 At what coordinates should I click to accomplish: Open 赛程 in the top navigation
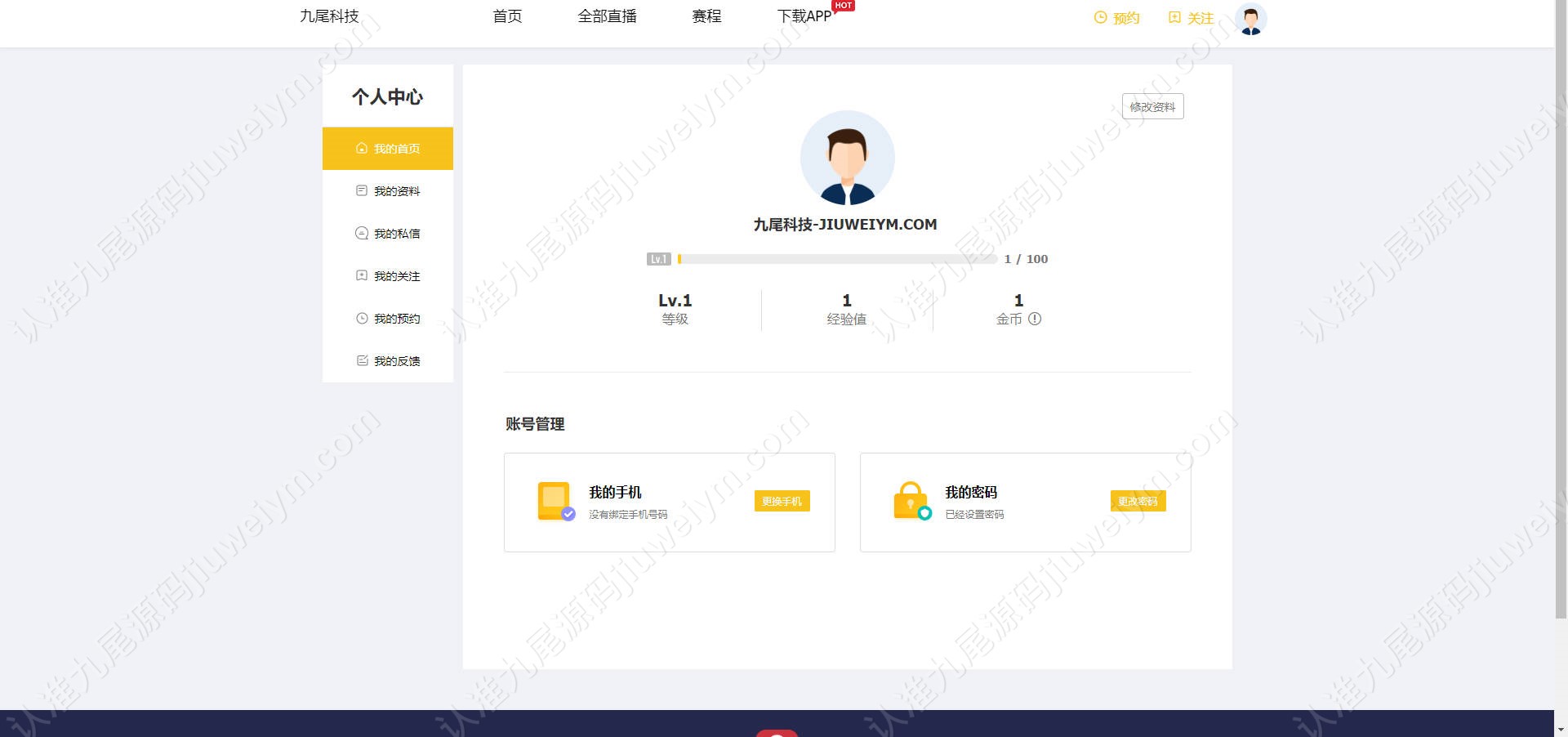pyautogui.click(x=706, y=16)
